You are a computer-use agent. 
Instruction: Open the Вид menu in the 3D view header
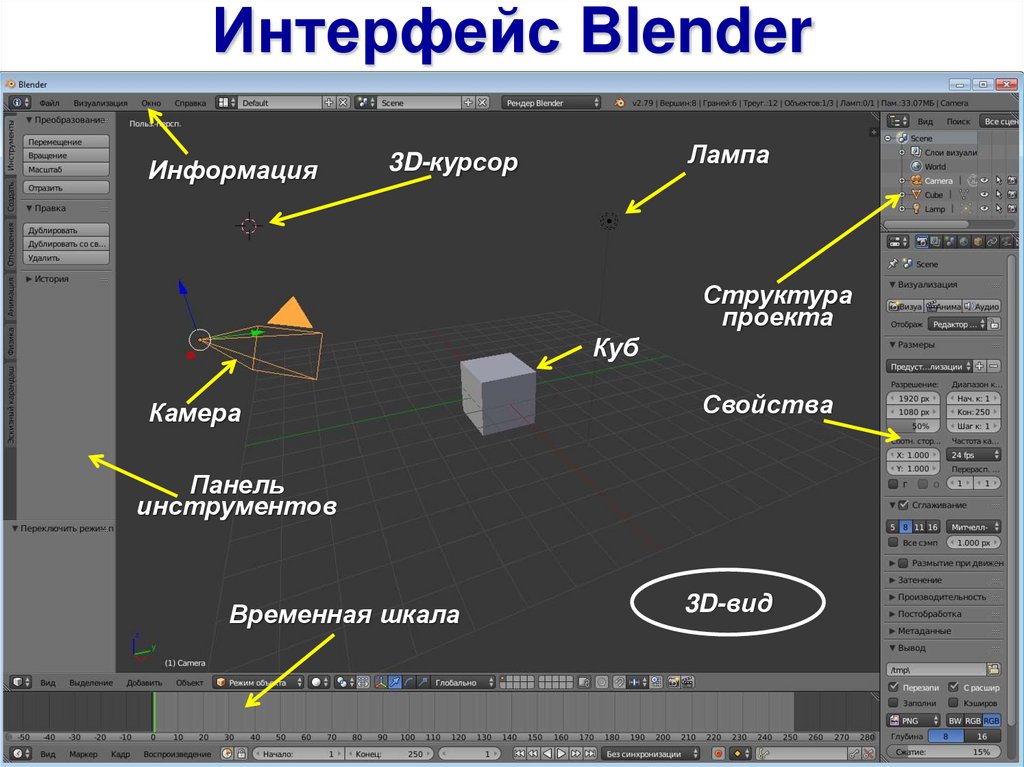point(48,683)
